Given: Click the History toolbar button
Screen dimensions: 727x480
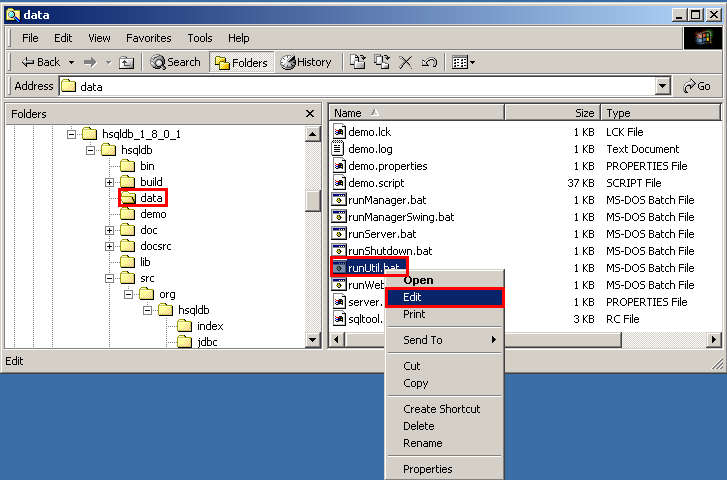Looking at the screenshot, I should (x=306, y=62).
